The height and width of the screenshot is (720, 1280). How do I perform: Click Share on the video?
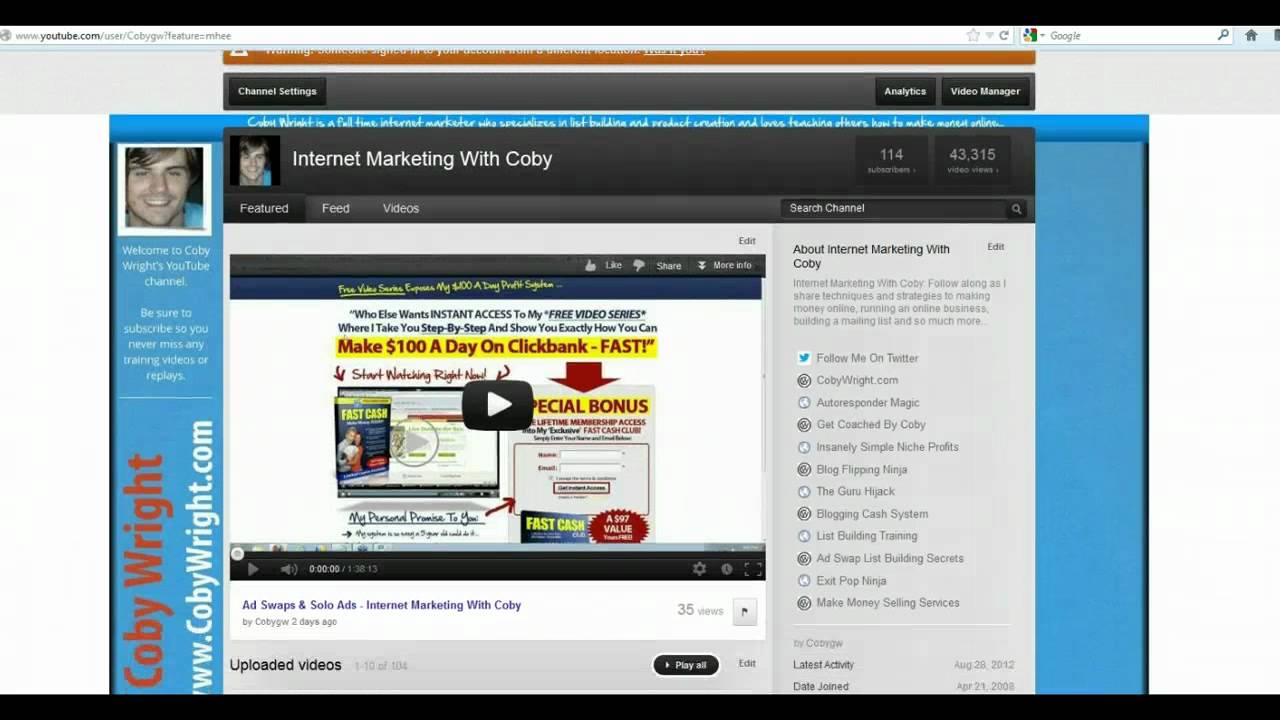pos(669,265)
